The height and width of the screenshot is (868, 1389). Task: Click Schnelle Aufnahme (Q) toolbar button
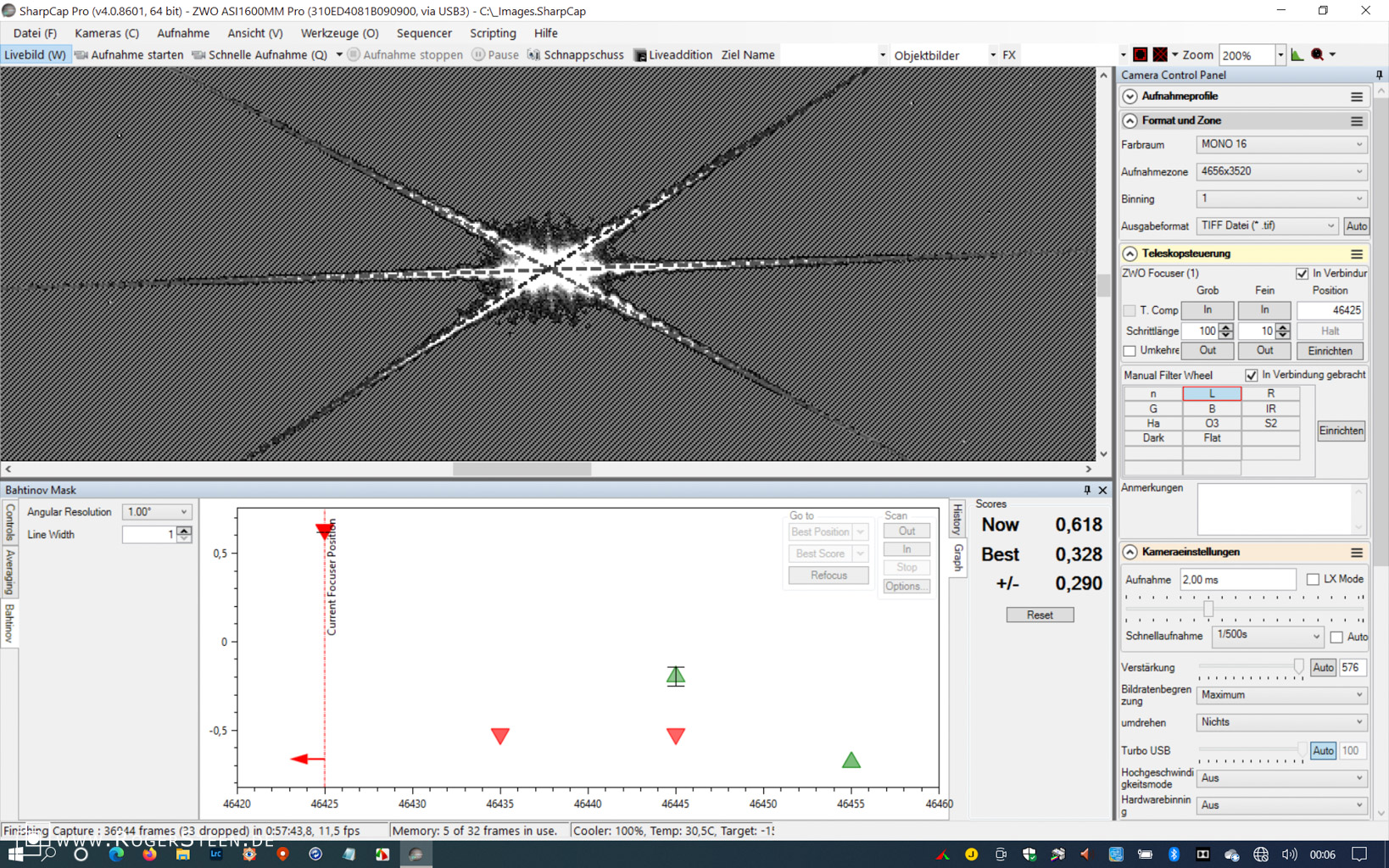(259, 55)
